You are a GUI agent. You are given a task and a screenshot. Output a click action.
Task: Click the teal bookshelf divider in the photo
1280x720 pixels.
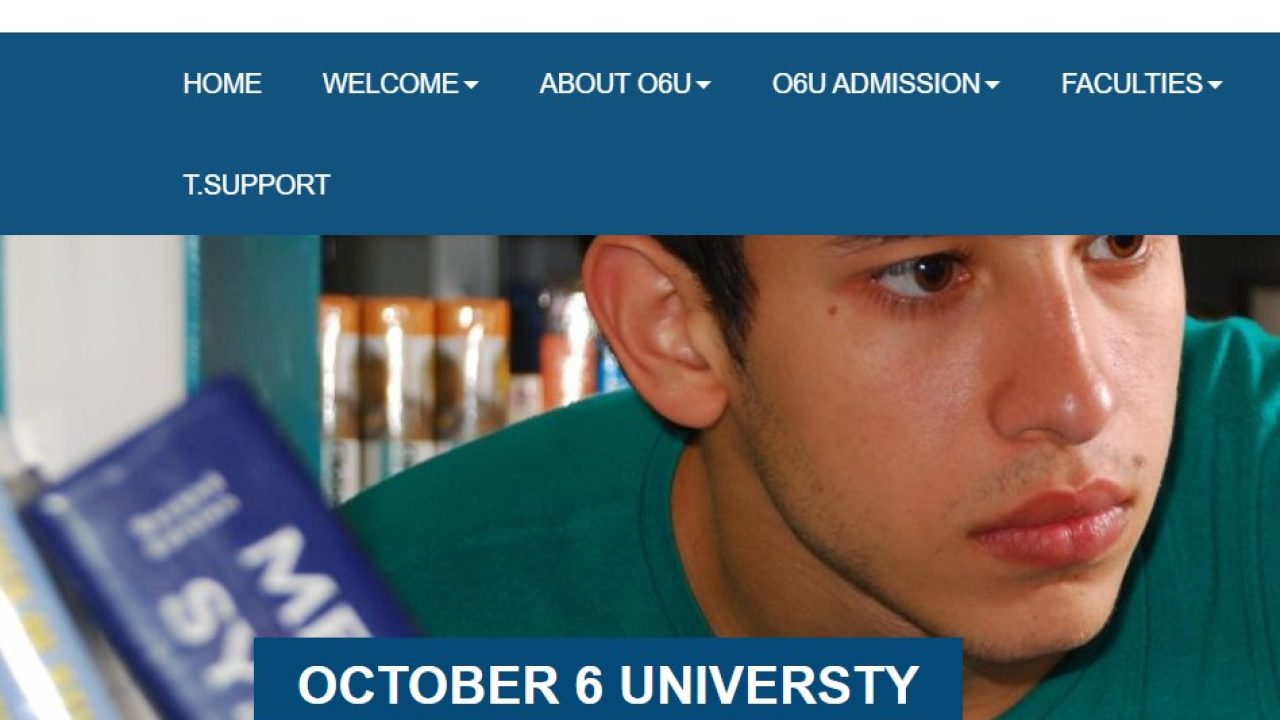pos(254,330)
